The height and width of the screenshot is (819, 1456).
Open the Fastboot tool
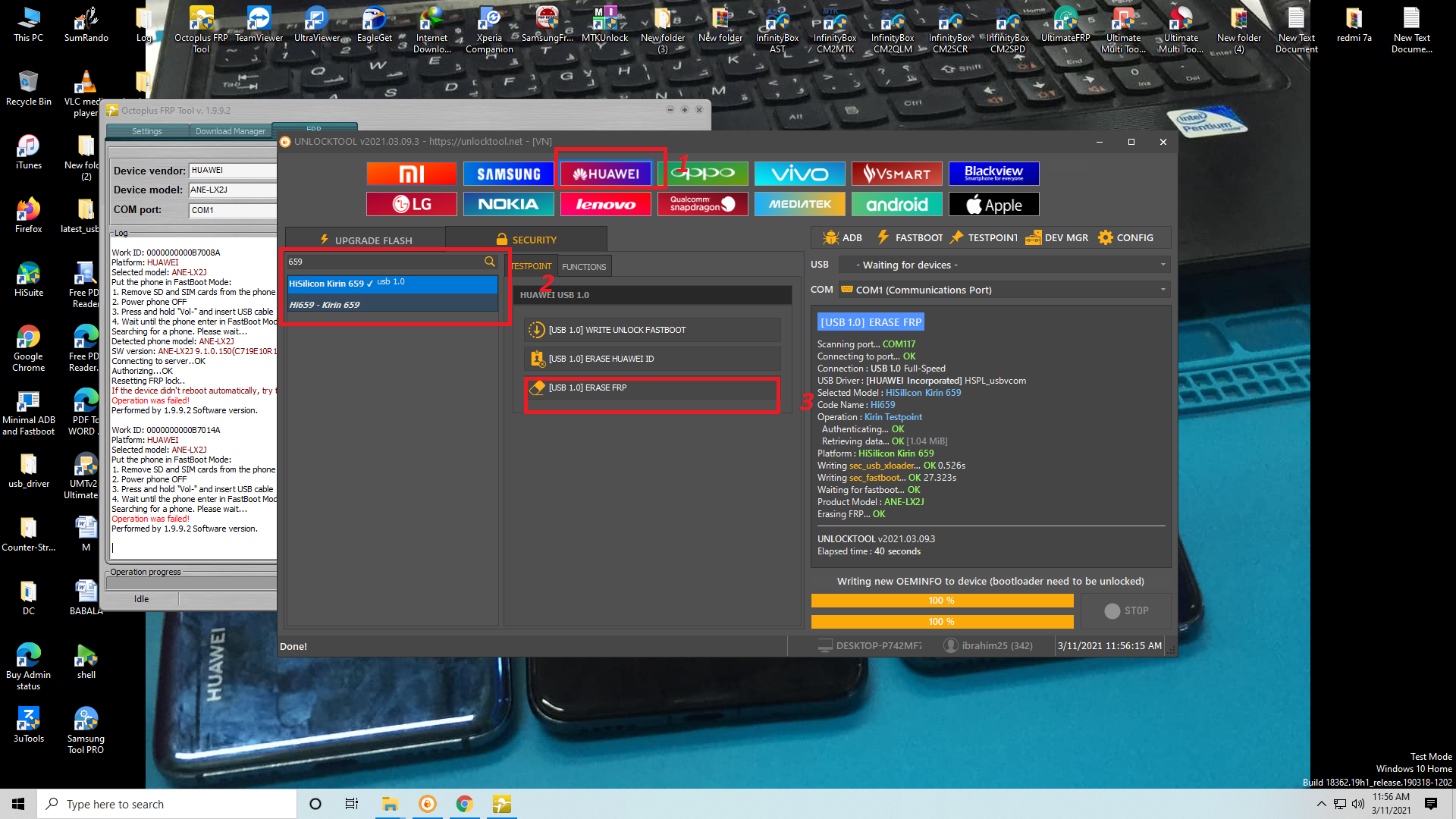pos(909,237)
